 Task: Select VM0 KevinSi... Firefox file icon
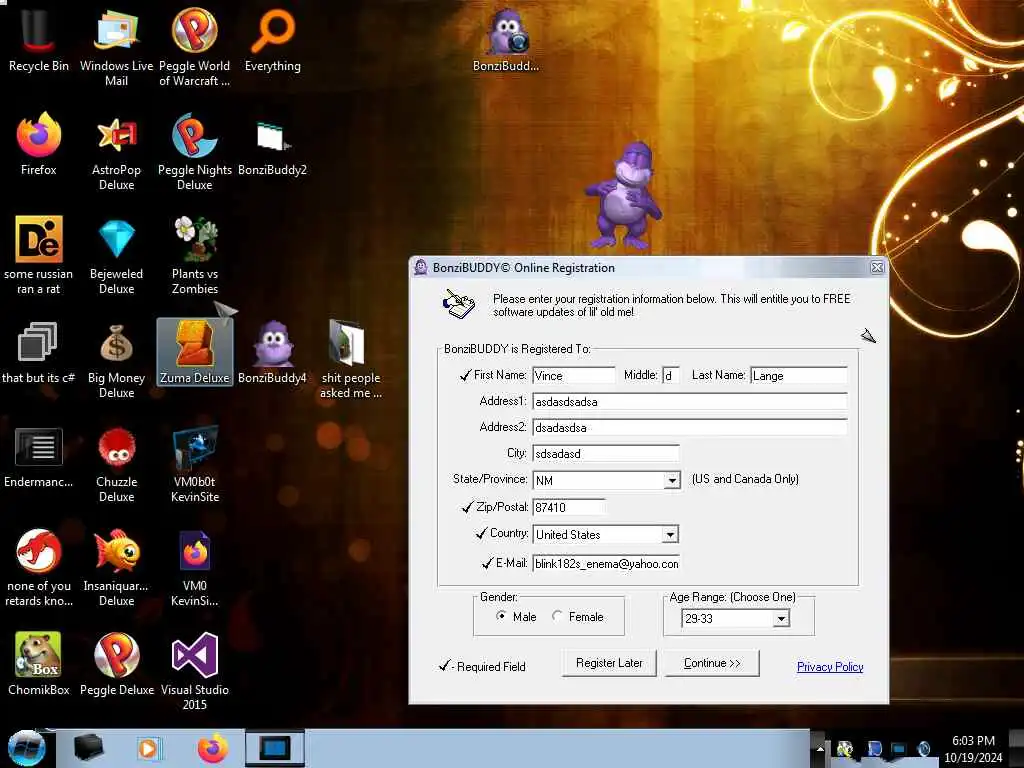pos(195,567)
